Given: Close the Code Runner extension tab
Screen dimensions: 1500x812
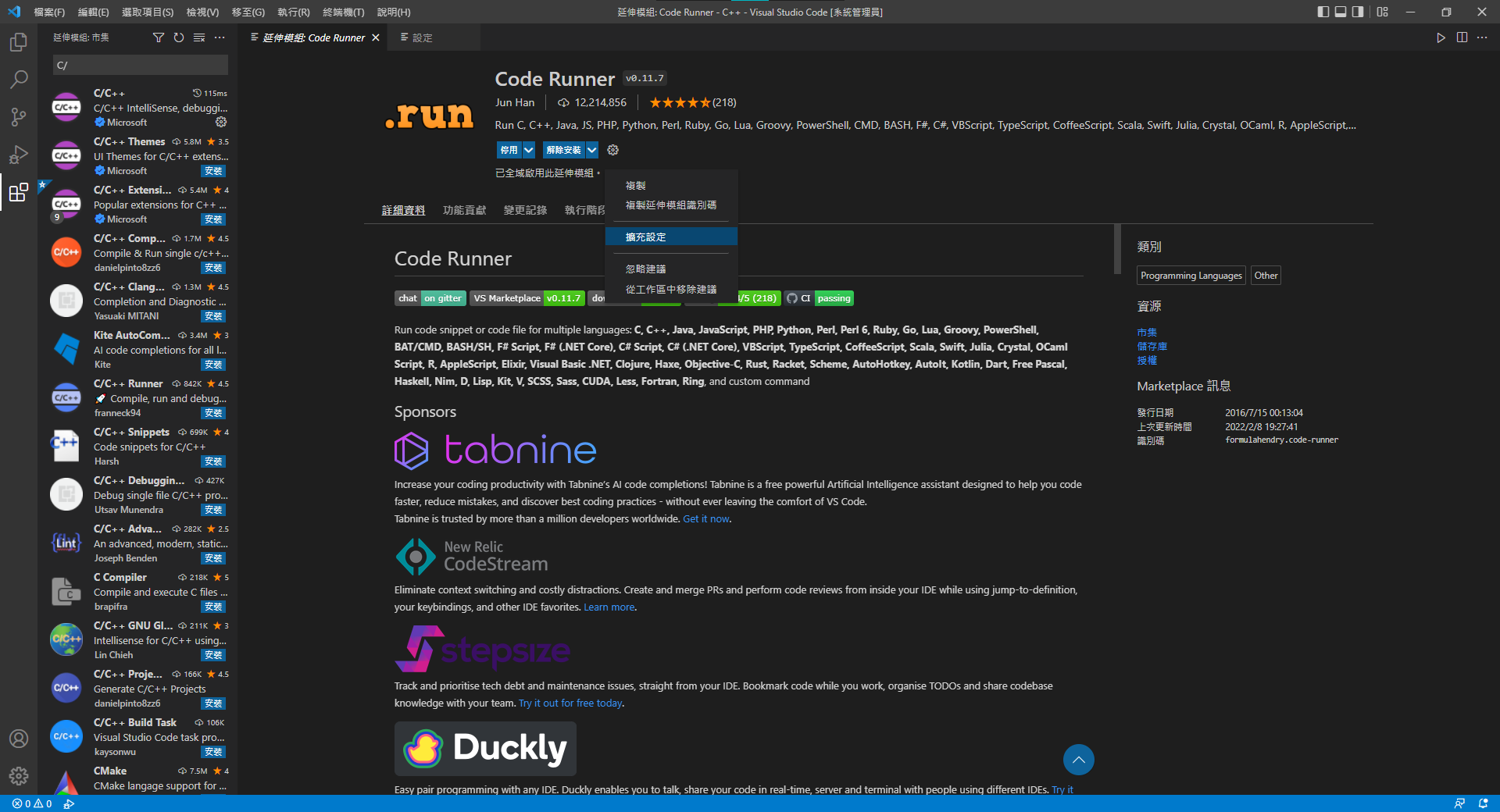Looking at the screenshot, I should point(376,37).
